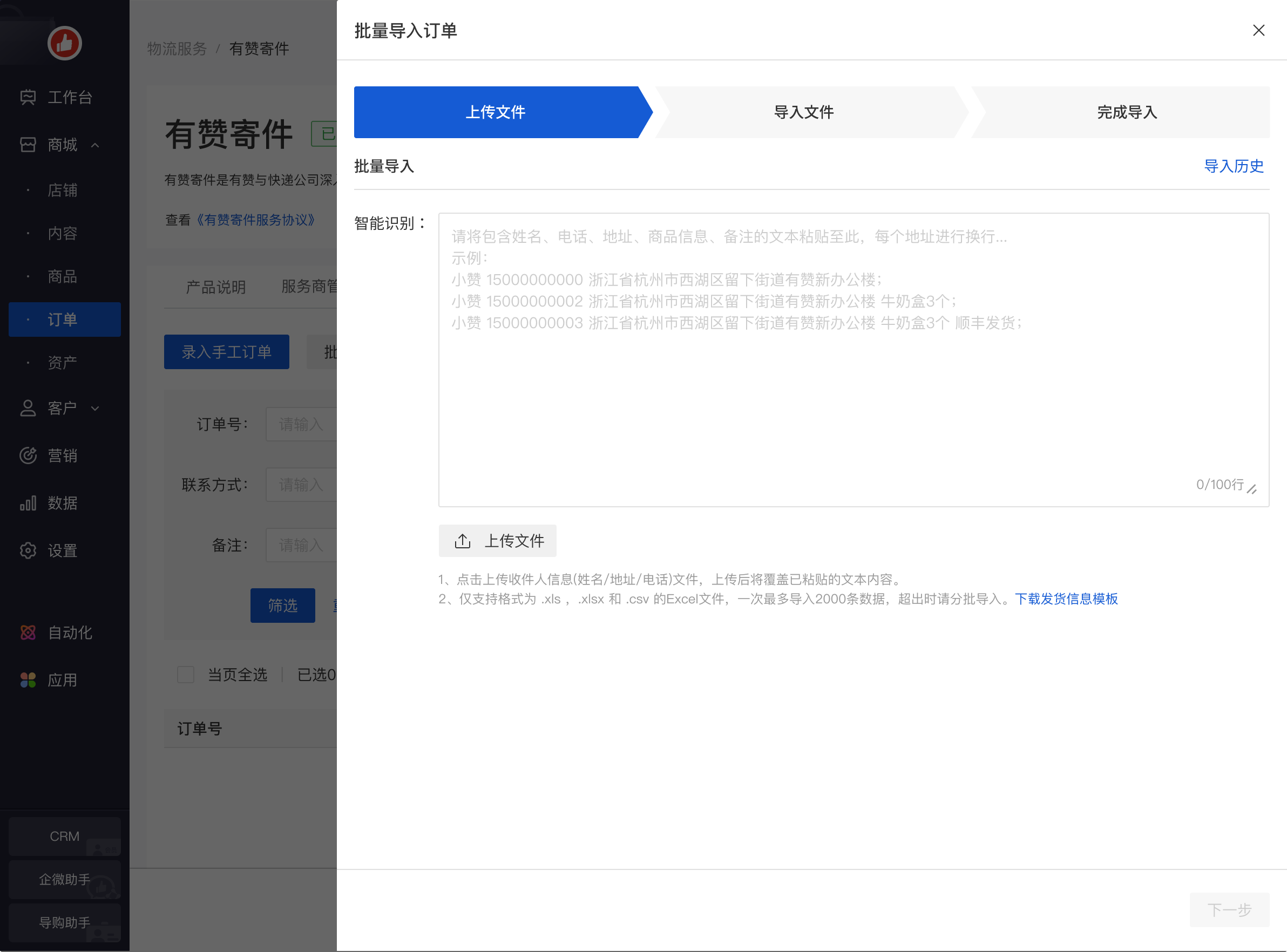Open the 工作台 workbench icon
Viewport: 1287px width, 952px height.
(28, 97)
